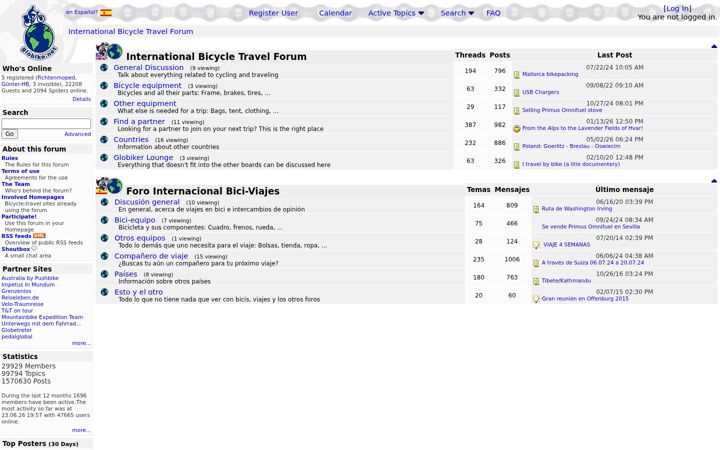This screenshot has width=720, height=450.
Task: Click post icon beside I travel by bike
Action: pos(517,164)
